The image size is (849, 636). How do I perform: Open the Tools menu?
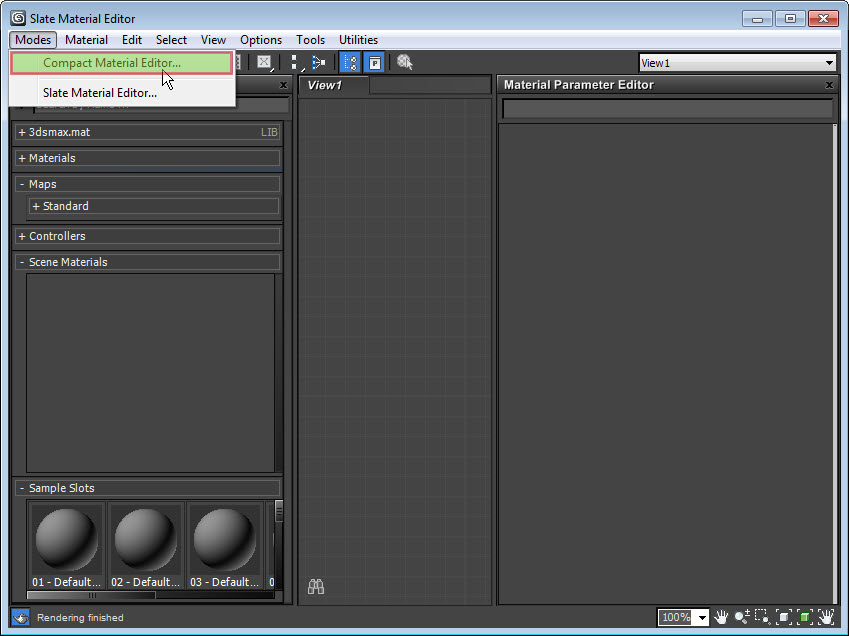[310, 40]
